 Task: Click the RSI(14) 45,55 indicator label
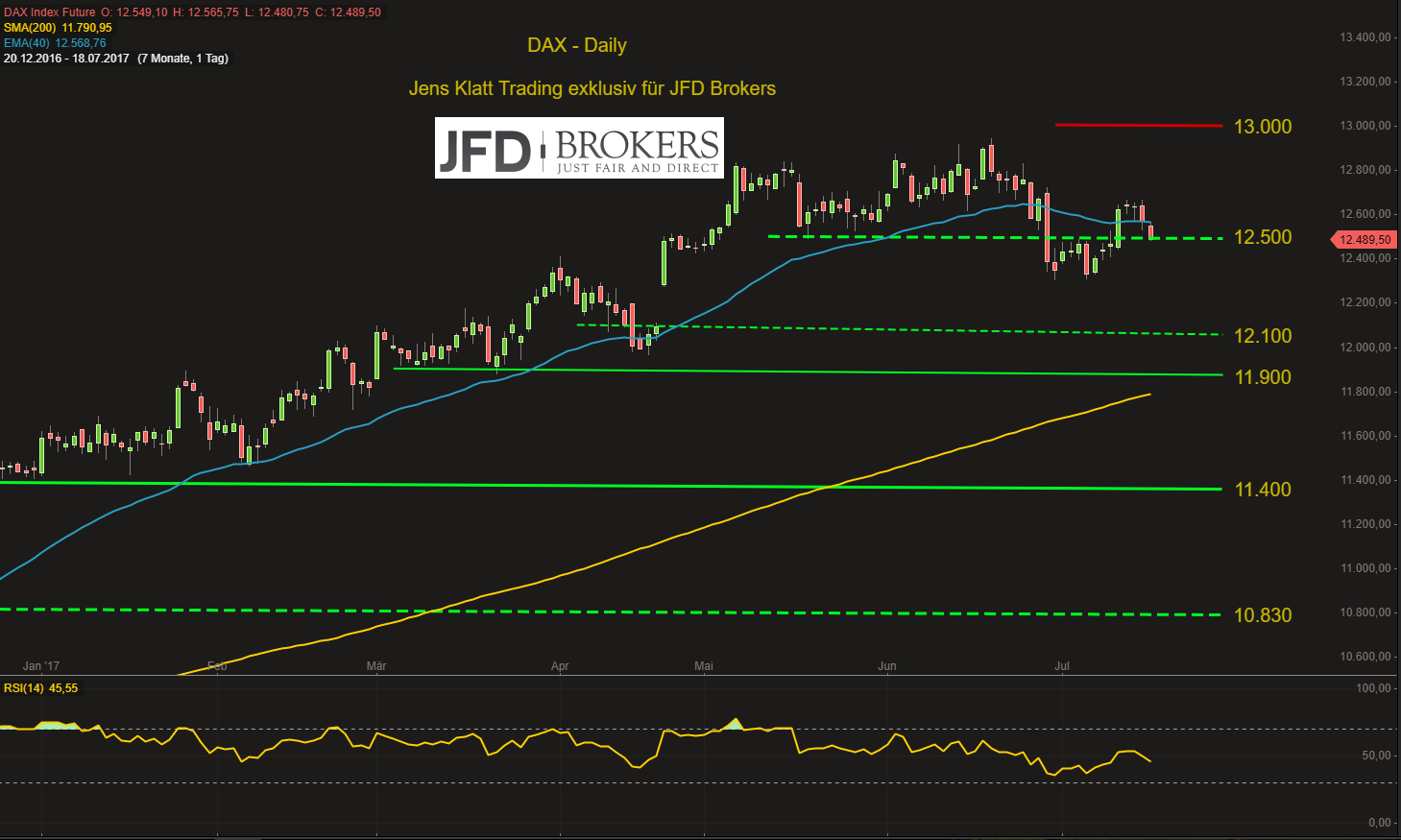coord(41,688)
